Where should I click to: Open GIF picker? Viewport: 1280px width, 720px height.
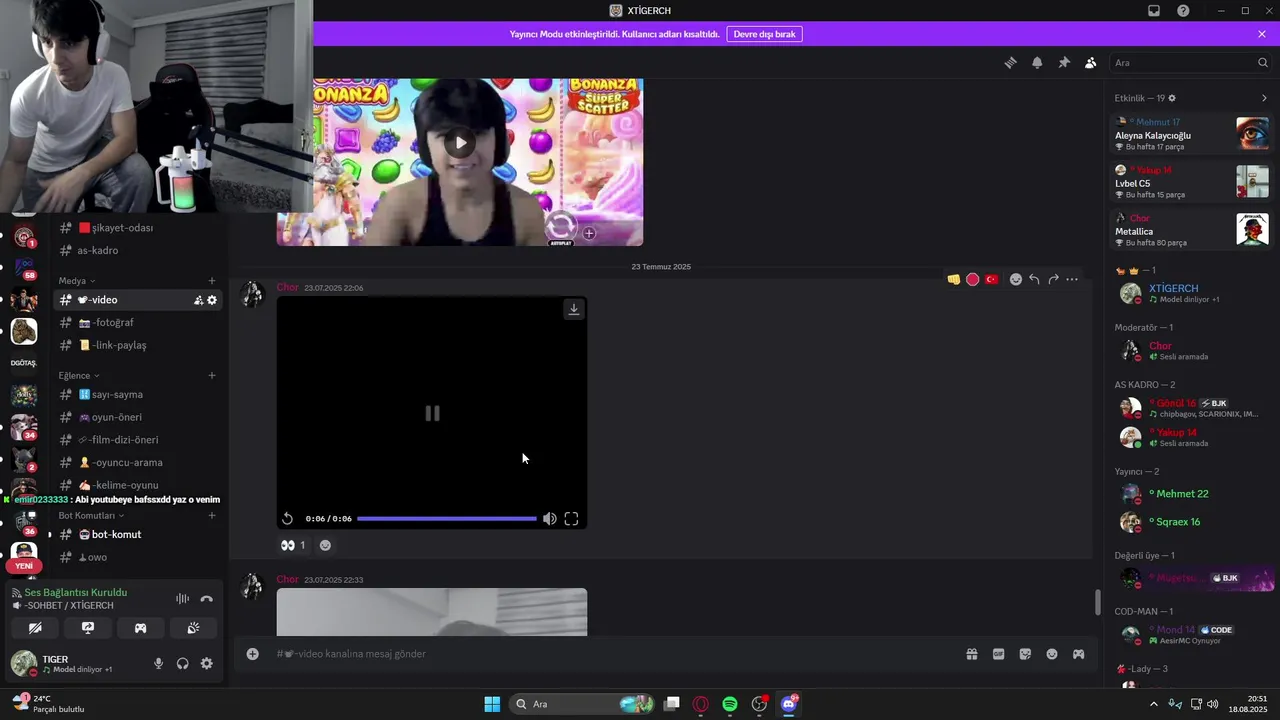coord(998,654)
